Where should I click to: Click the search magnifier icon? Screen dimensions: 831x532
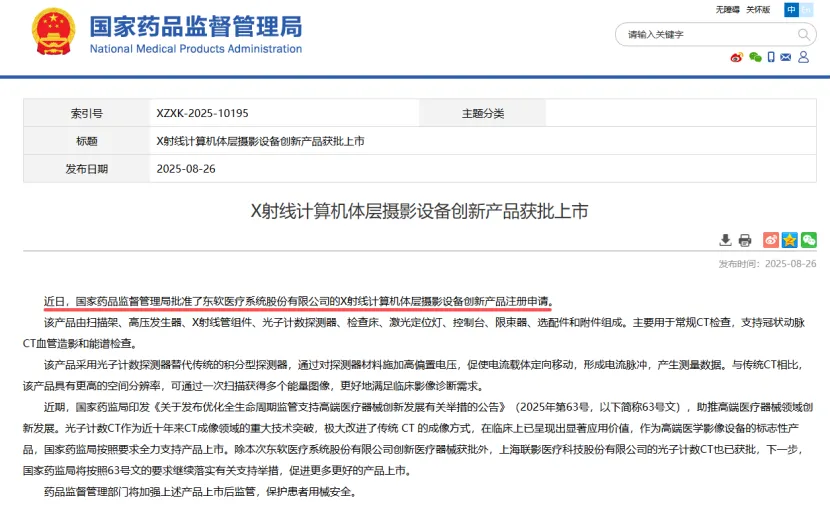(805, 34)
